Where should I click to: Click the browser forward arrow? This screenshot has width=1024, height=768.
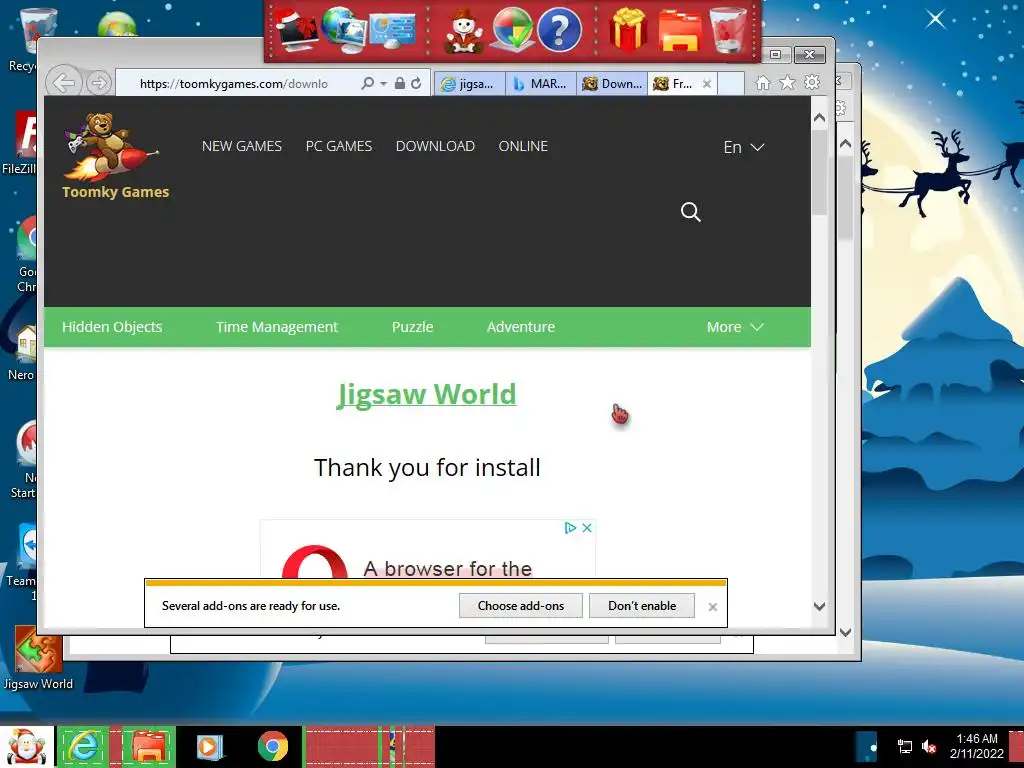click(99, 83)
